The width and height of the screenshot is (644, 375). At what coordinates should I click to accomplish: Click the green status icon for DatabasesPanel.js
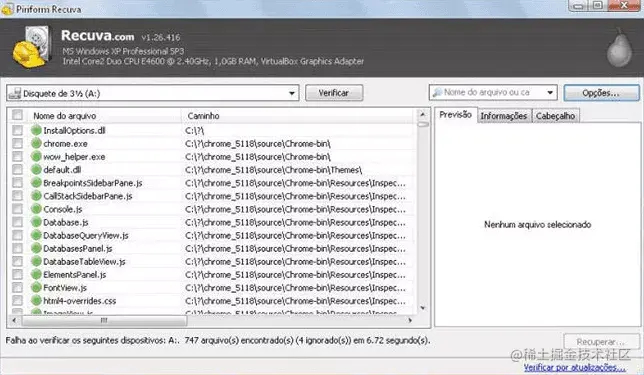(x=36, y=248)
